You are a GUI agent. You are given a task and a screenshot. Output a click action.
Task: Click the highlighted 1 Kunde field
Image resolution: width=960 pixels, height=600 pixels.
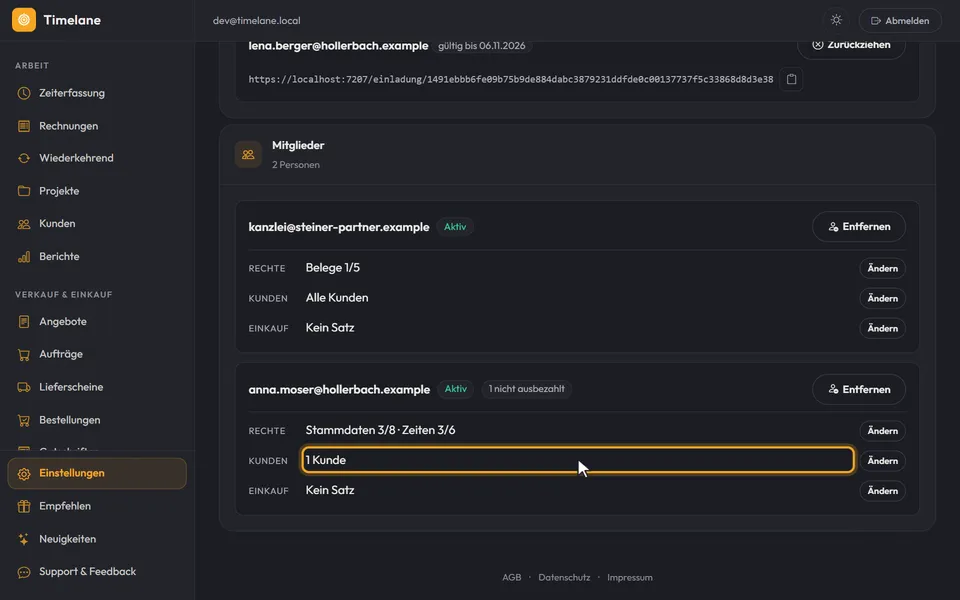pos(577,460)
